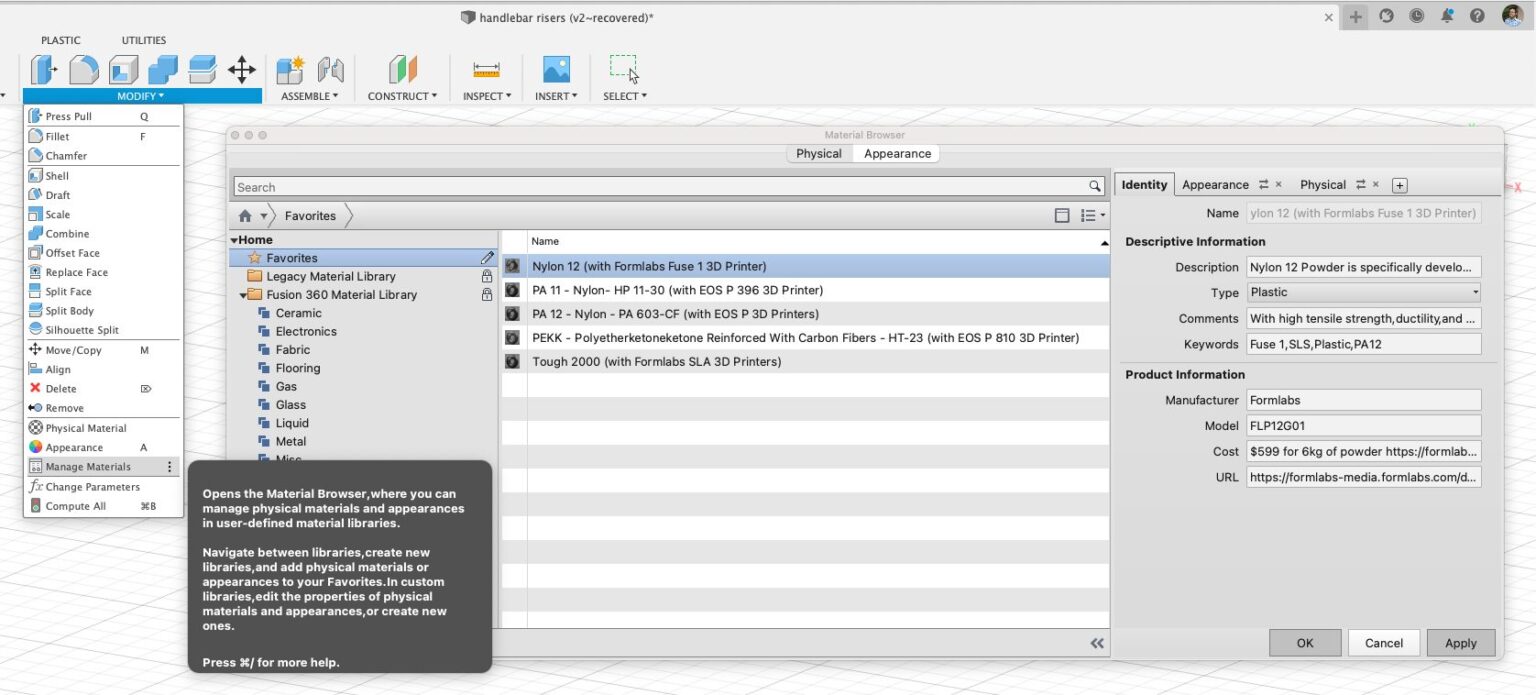Click the pencil icon beside Favorites
The image size is (1536, 695).
tap(487, 257)
